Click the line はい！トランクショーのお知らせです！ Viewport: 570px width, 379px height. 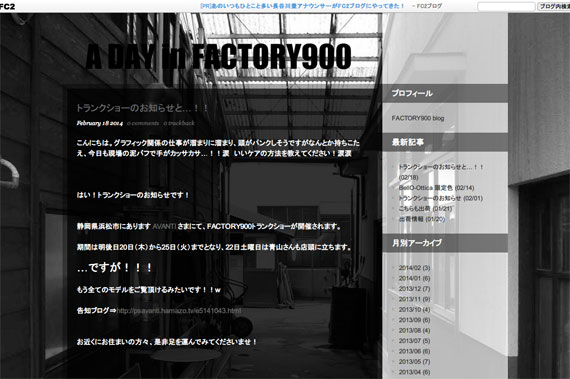pyautogui.click(x=133, y=195)
